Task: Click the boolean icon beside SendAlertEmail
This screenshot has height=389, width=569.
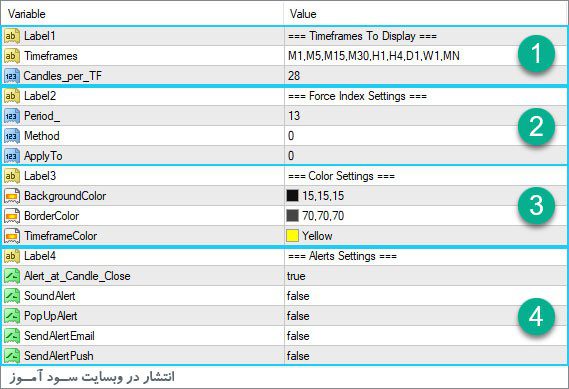Action: [x=12, y=336]
